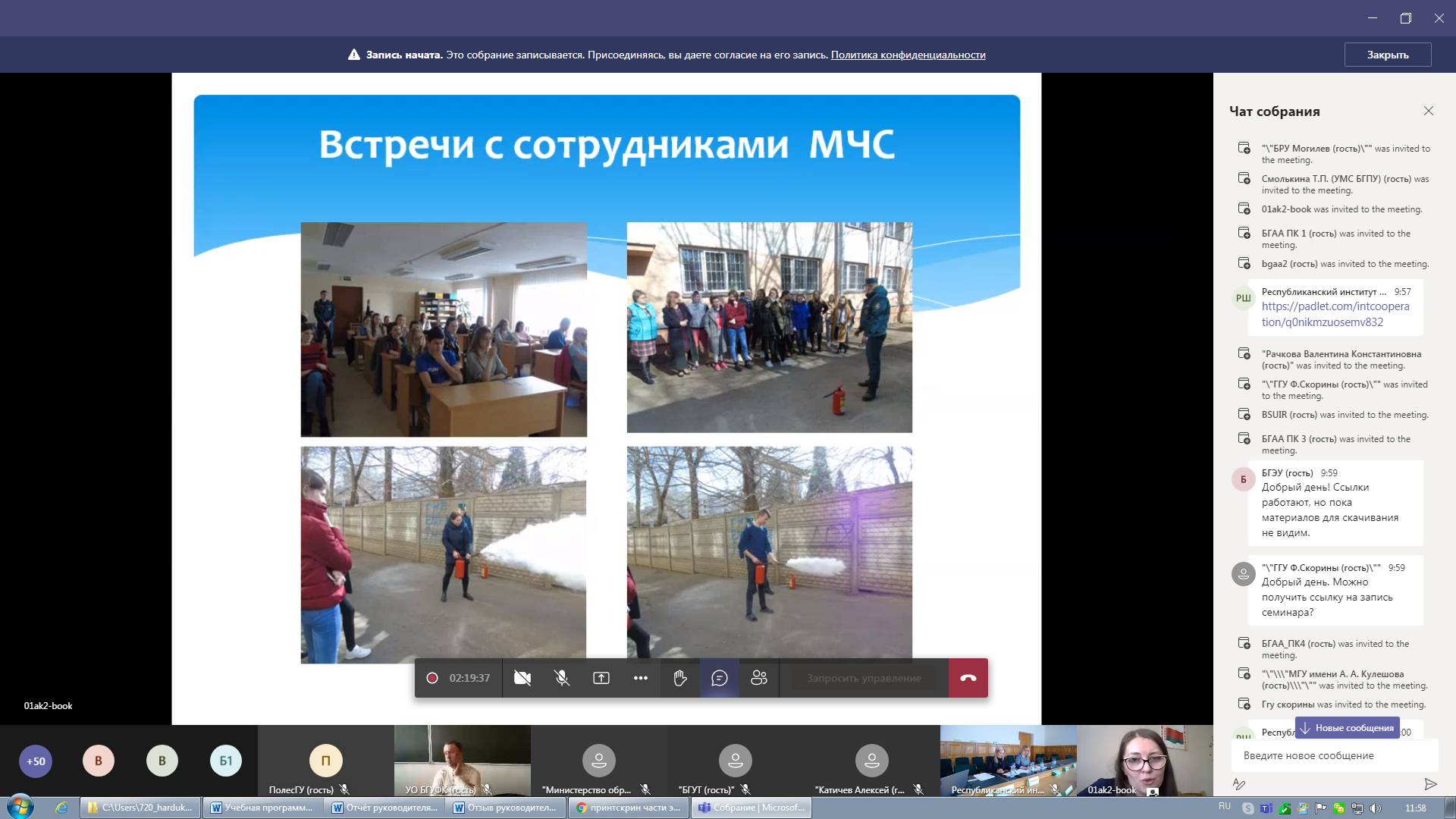Click the meeting duration 02:19:37
Screen dimensions: 1456x819
click(x=469, y=678)
